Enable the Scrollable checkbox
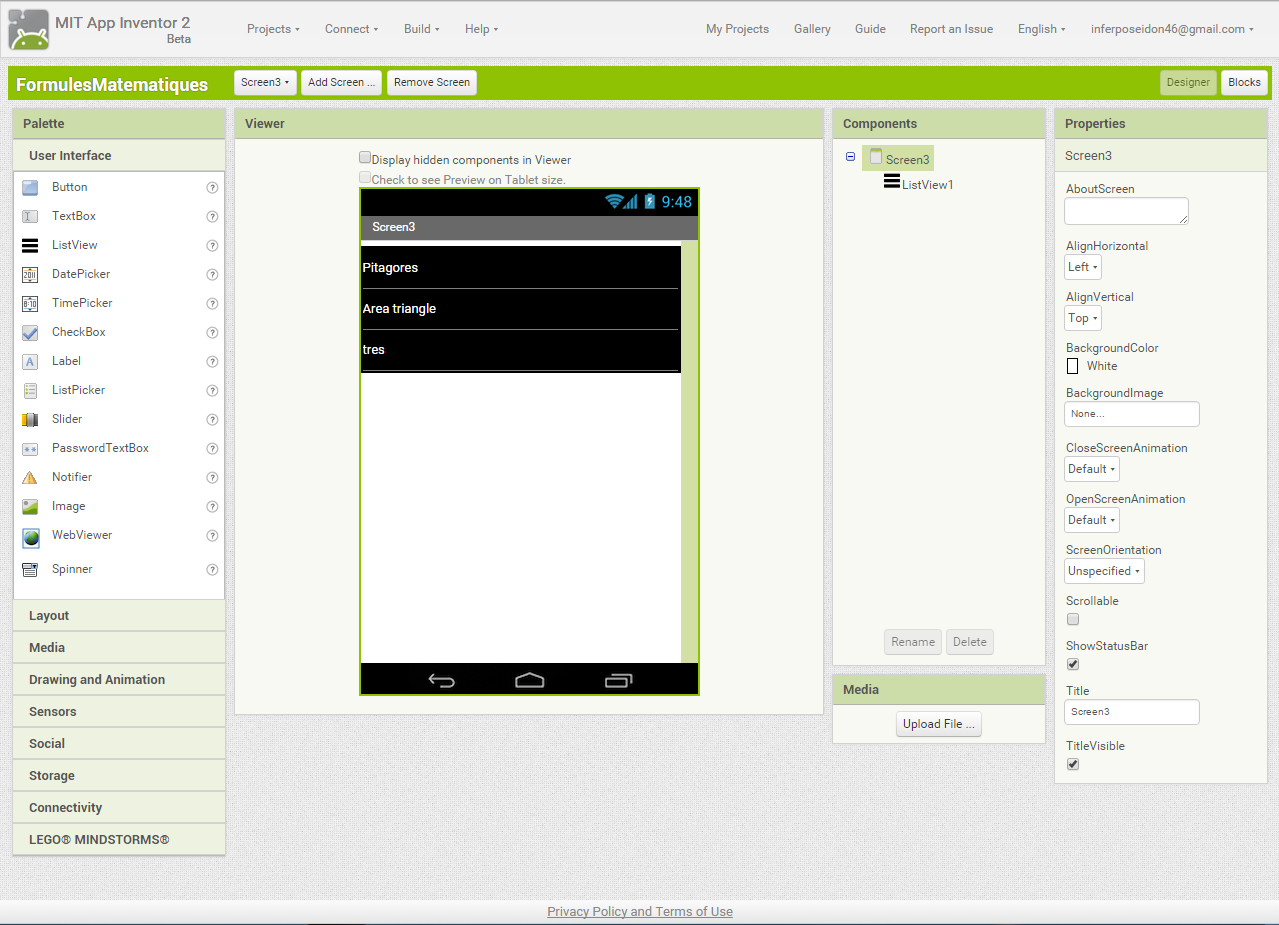The image size is (1279, 925). 1073,619
